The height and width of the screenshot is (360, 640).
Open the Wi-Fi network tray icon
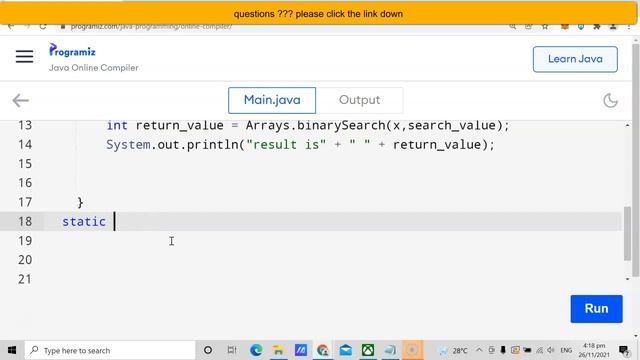coord(539,350)
